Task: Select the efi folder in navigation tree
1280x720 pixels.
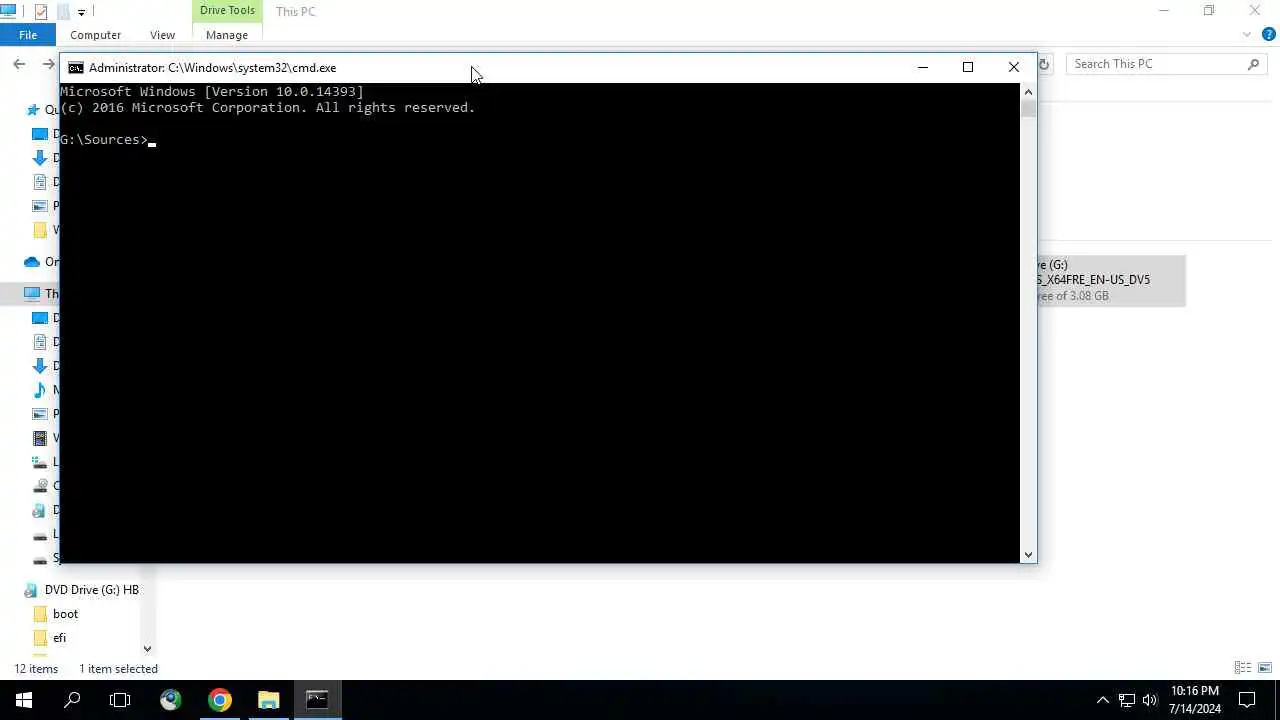Action: tap(59, 638)
